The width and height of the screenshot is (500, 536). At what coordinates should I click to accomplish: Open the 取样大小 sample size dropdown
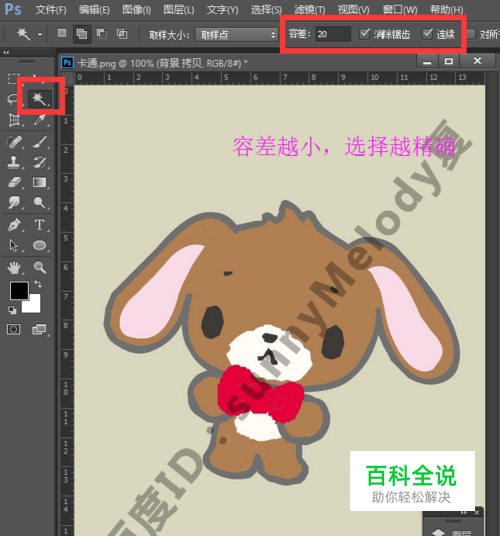click(x=237, y=35)
